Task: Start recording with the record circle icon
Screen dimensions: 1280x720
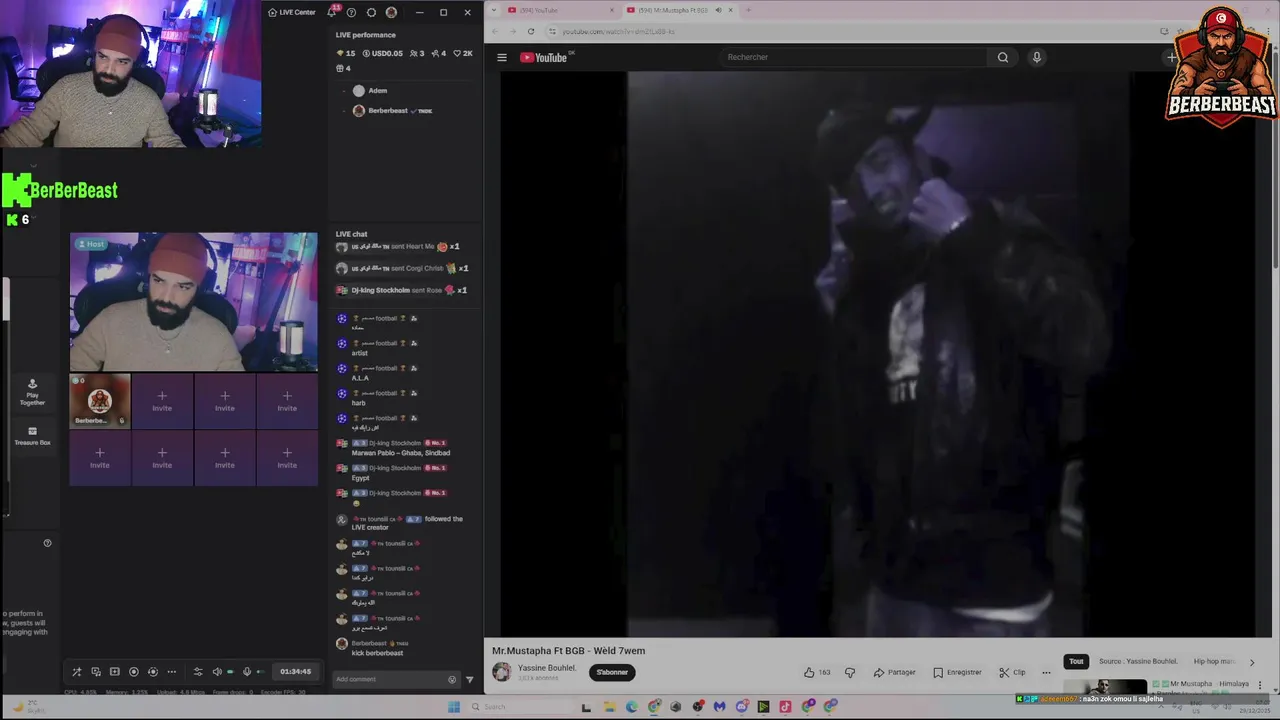Action: pyautogui.click(x=134, y=672)
